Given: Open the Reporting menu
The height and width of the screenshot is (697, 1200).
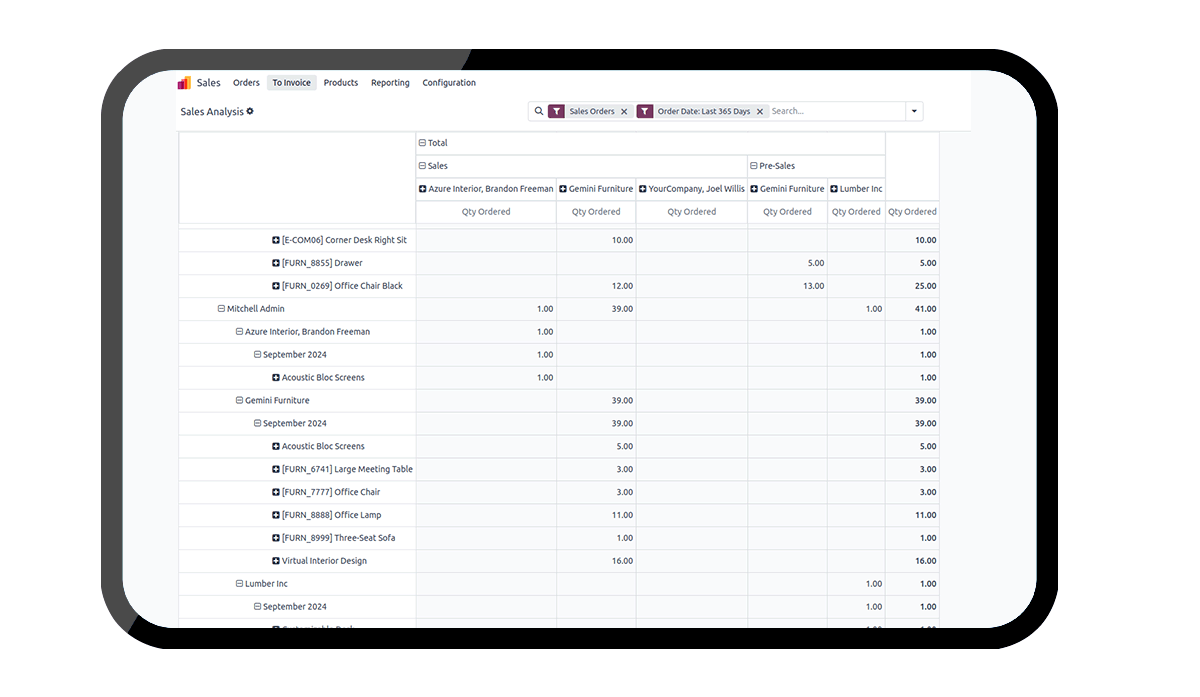Looking at the screenshot, I should click(390, 83).
